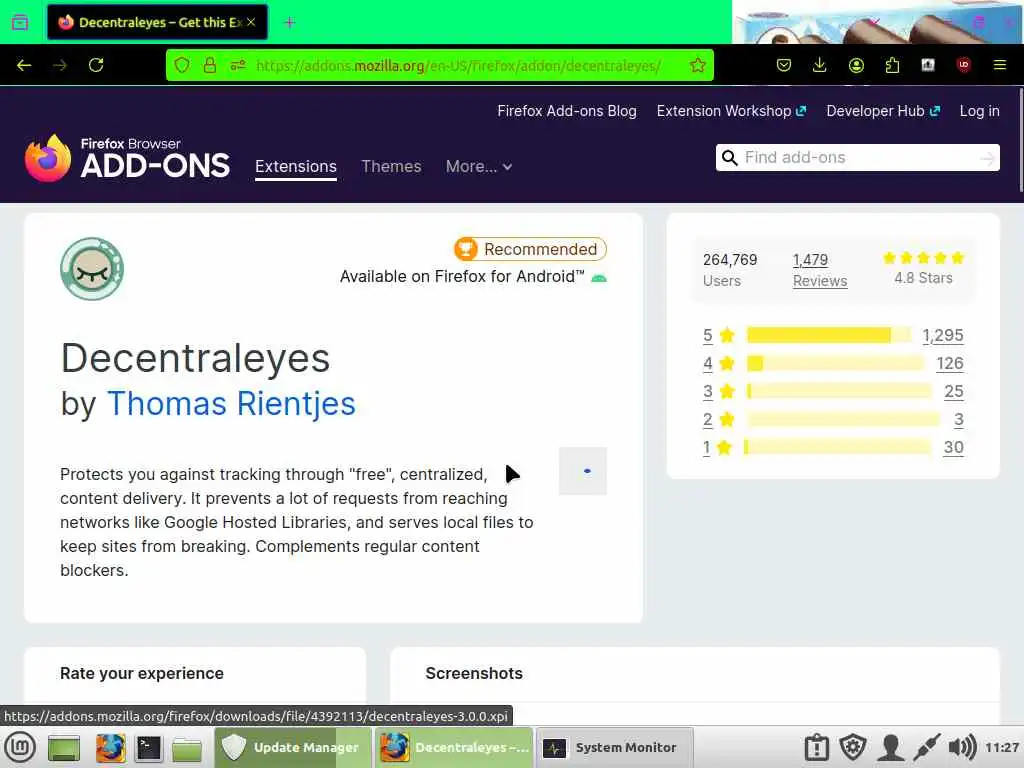Open the Linux Mint start menu
This screenshot has width=1024, height=768.
pyautogui.click(x=20, y=746)
